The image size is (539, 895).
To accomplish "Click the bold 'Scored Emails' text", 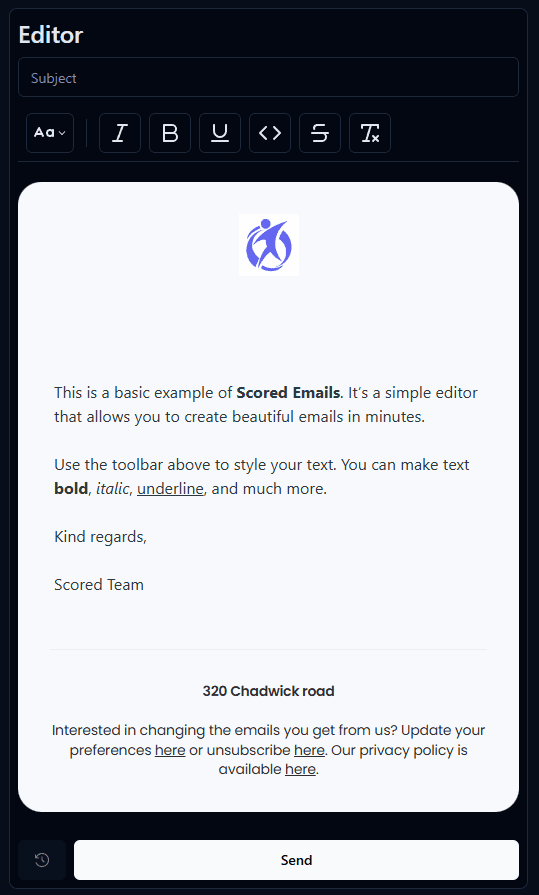I will click(x=288, y=393).
